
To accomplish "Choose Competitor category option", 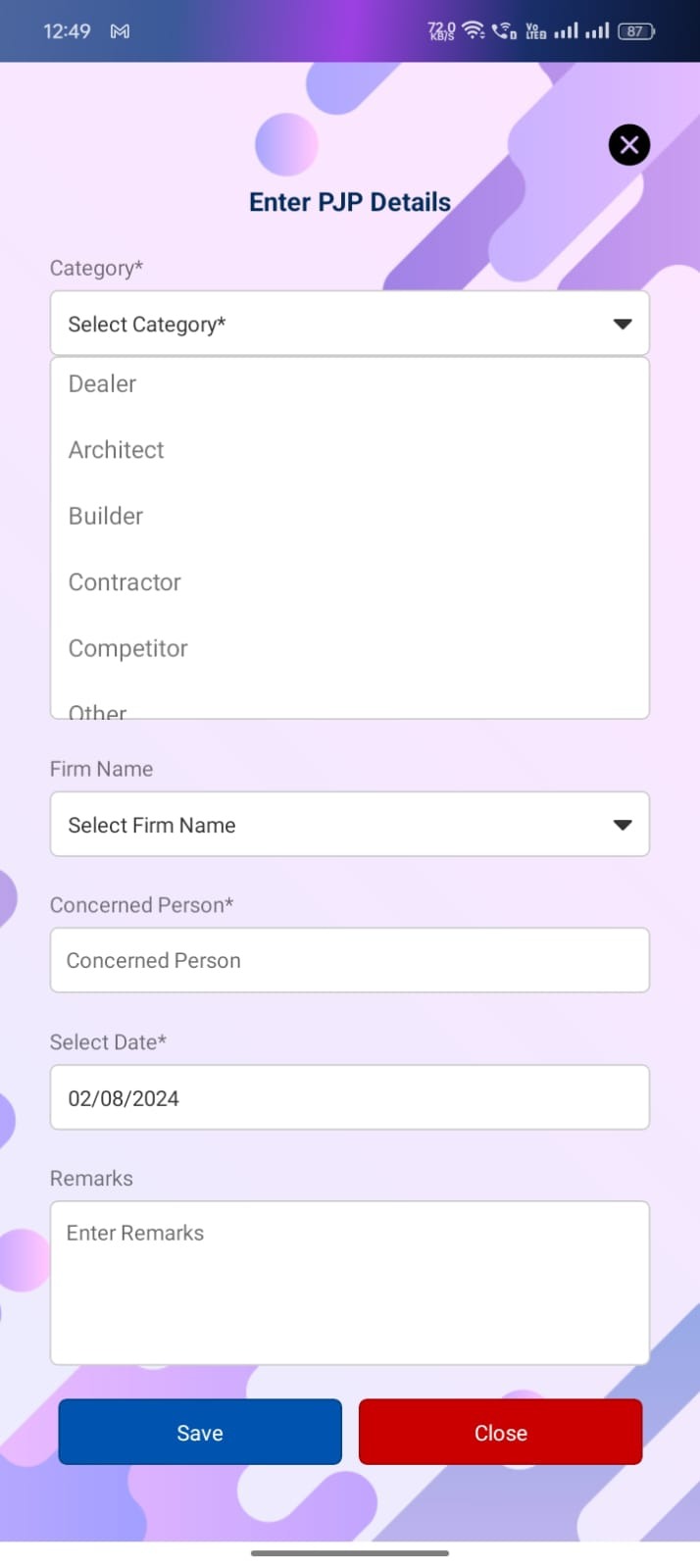I will (128, 648).
